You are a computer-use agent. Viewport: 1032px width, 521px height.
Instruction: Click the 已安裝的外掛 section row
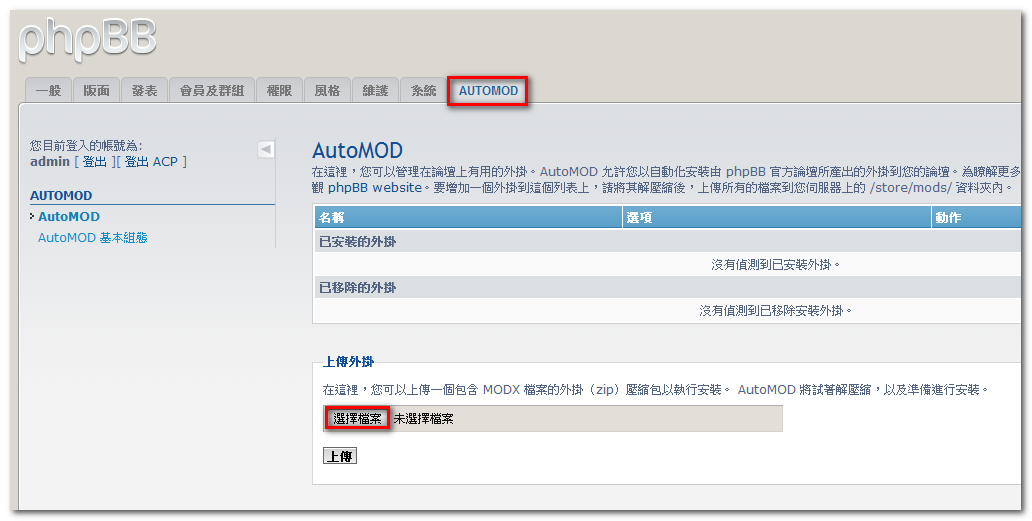tap(667, 241)
